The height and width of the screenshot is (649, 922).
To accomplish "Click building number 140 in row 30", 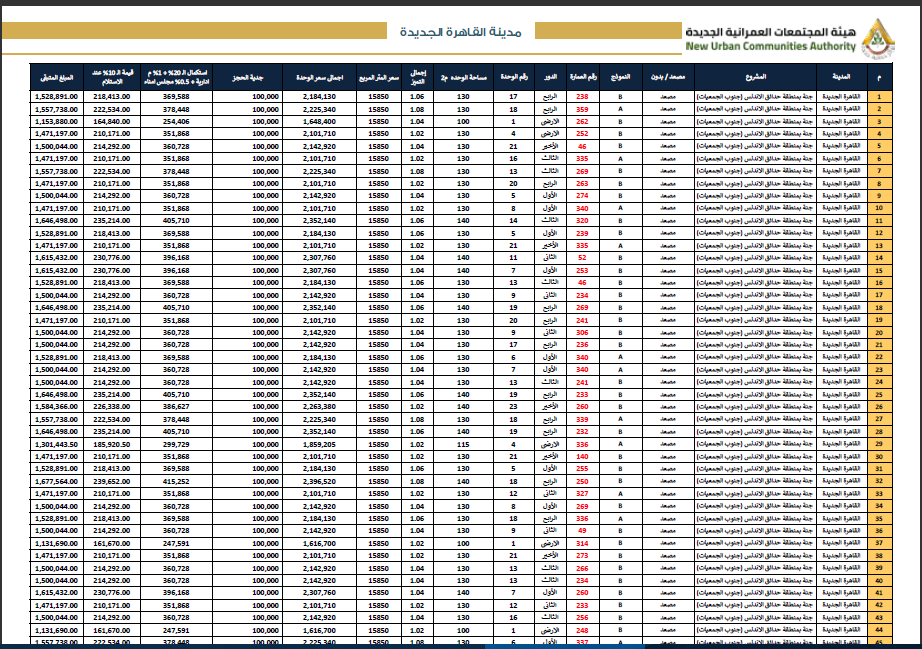I will 582,457.
